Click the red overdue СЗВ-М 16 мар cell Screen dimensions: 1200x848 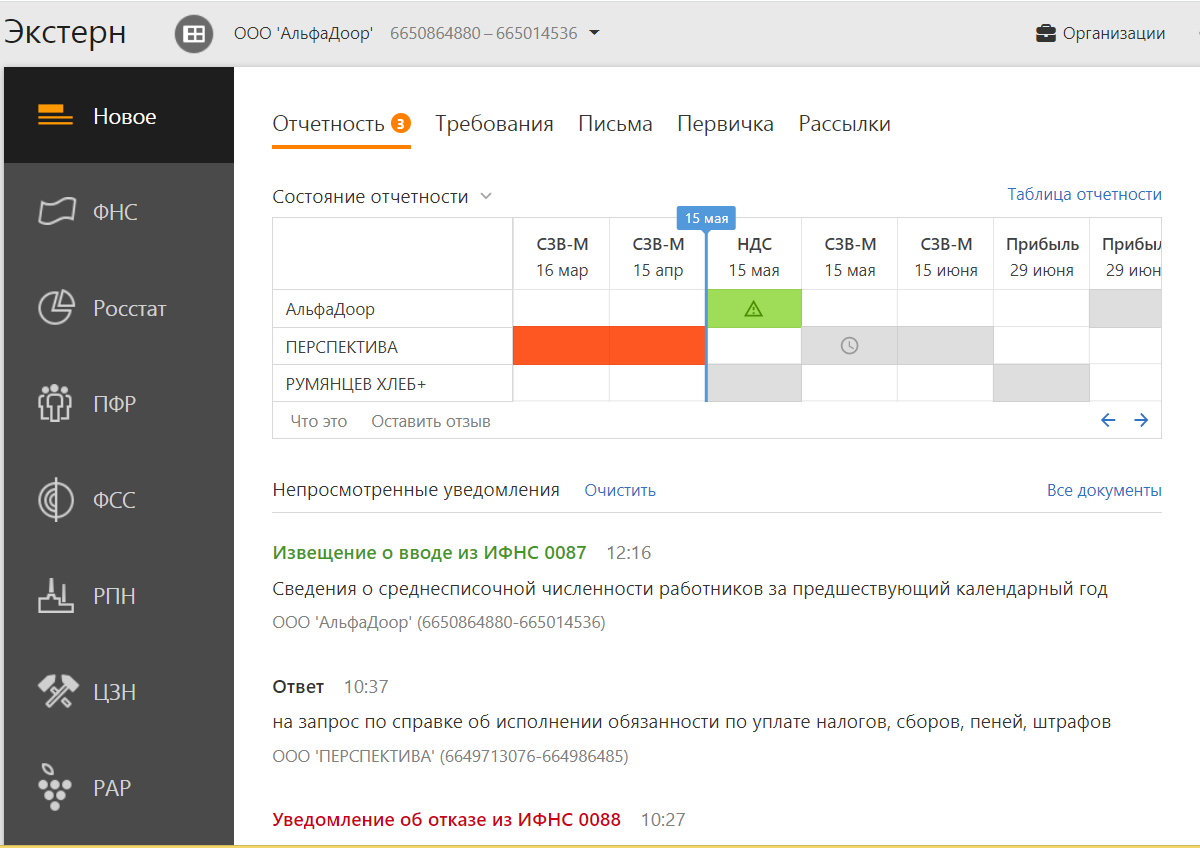[561, 346]
